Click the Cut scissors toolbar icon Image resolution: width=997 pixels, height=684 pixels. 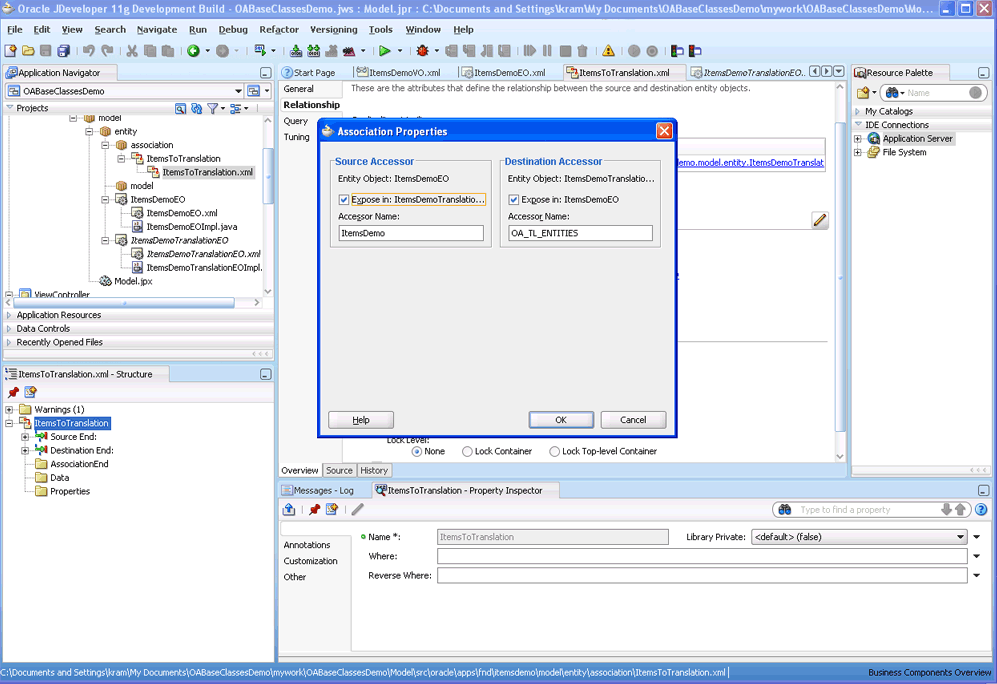[132, 51]
